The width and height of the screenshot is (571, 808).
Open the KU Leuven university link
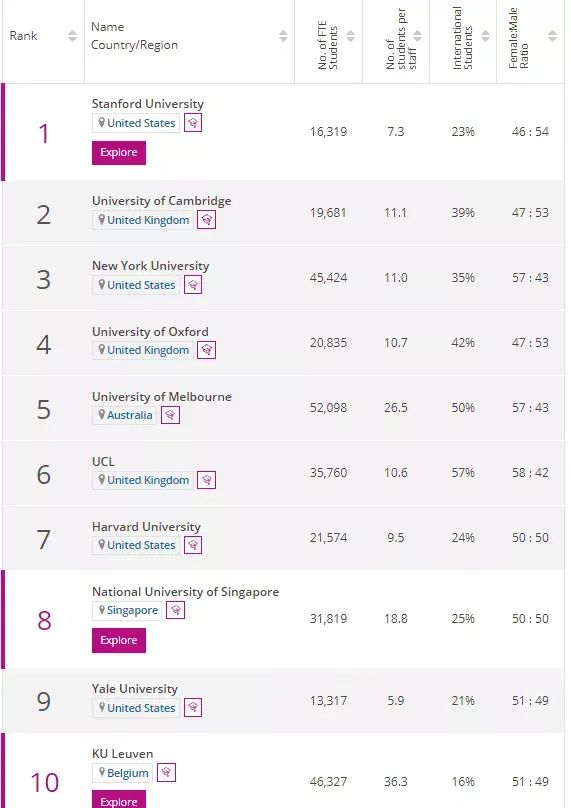123,753
